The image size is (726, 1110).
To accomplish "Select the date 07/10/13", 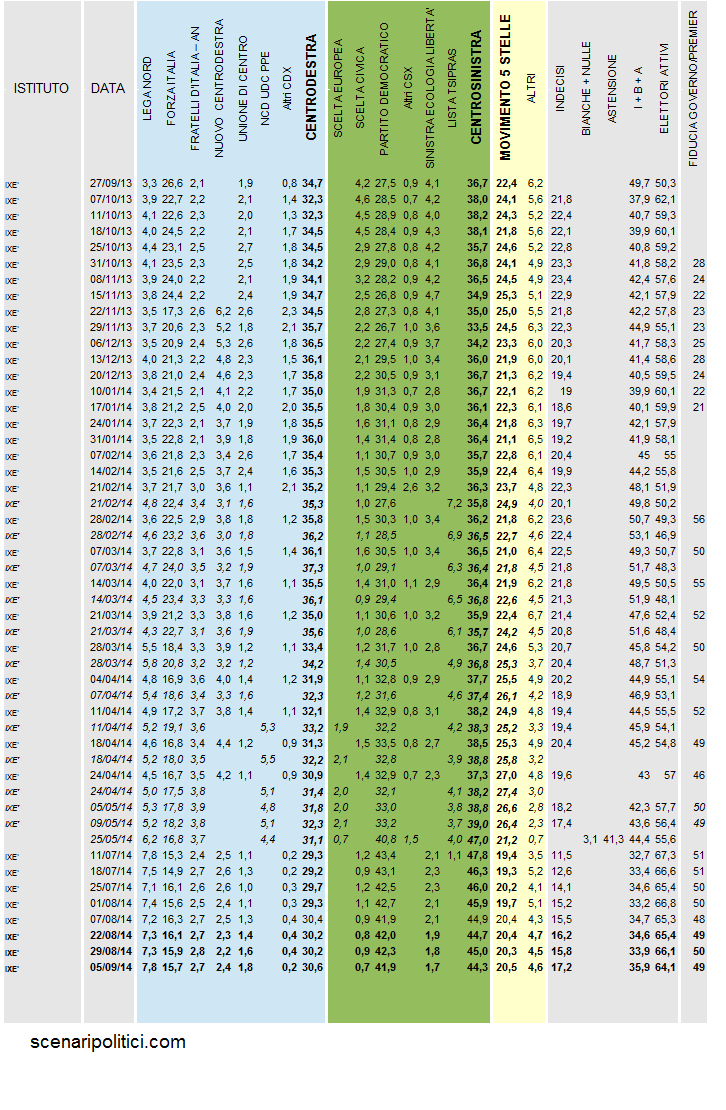I will click(x=111, y=200).
